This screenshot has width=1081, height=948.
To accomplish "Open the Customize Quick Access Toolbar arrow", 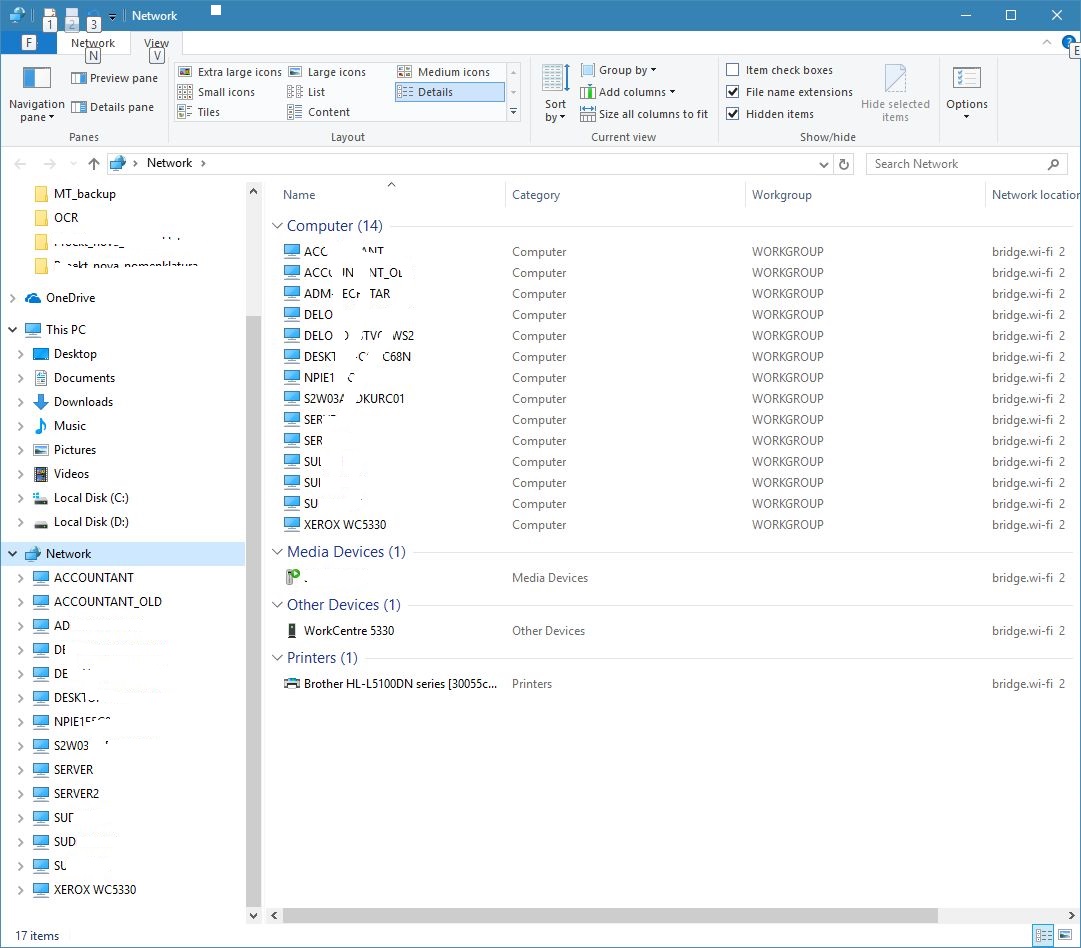I will coord(112,17).
